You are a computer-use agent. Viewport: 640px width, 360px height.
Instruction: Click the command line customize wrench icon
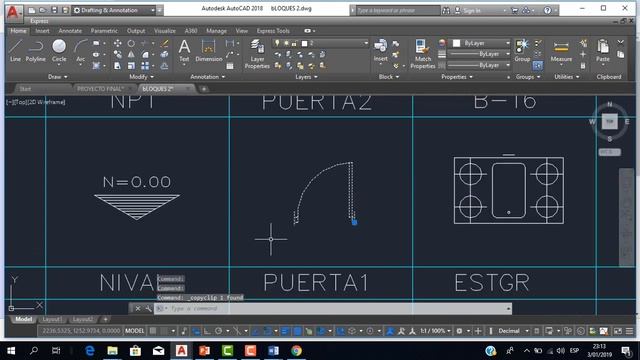pyautogui.click(x=148, y=309)
